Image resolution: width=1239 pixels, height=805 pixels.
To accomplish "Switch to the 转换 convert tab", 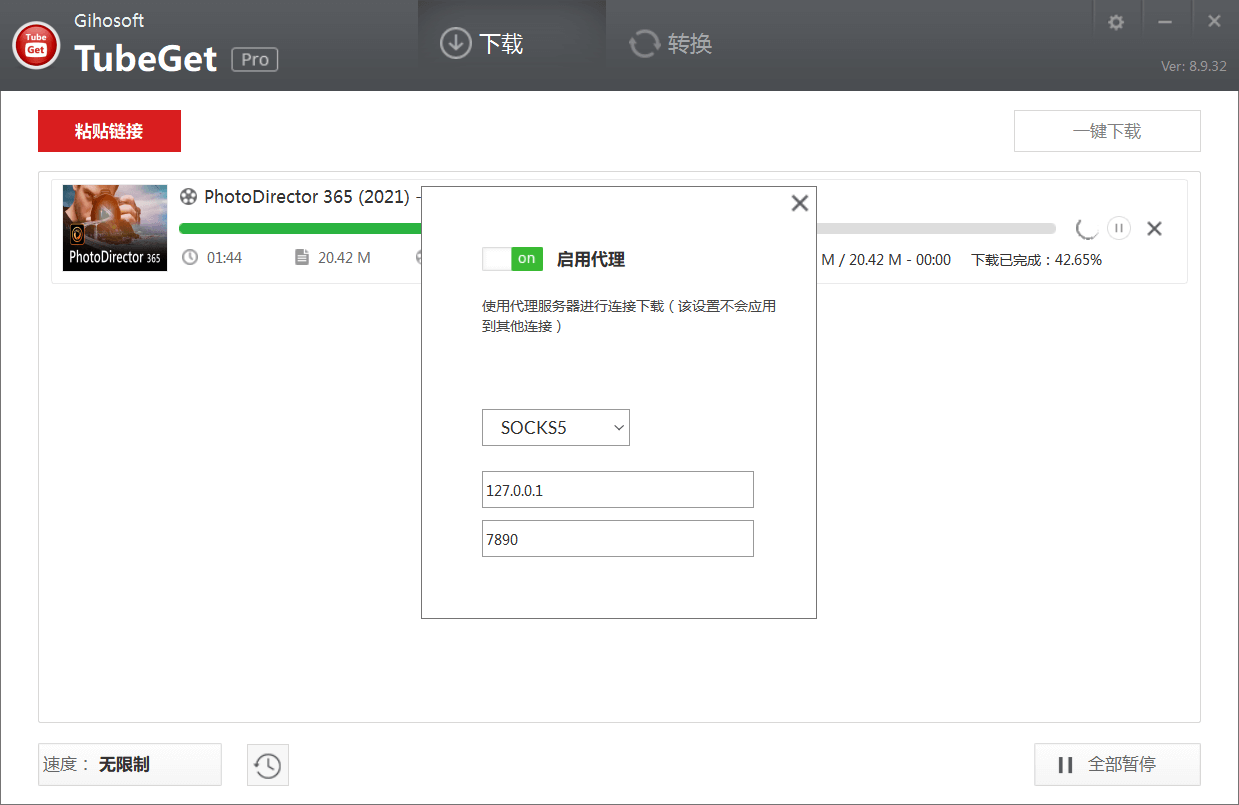I will [x=668, y=43].
